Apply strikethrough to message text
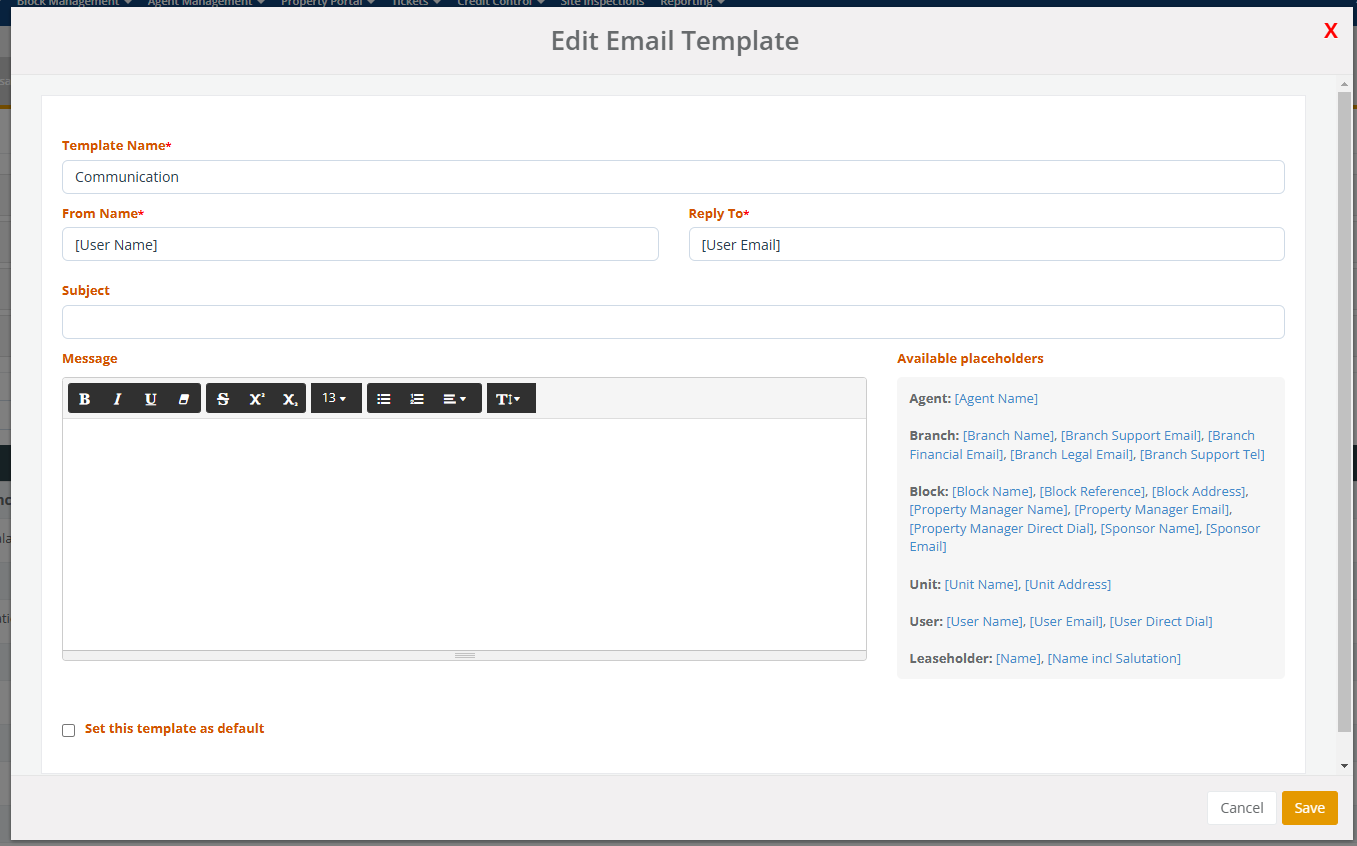 coord(223,399)
